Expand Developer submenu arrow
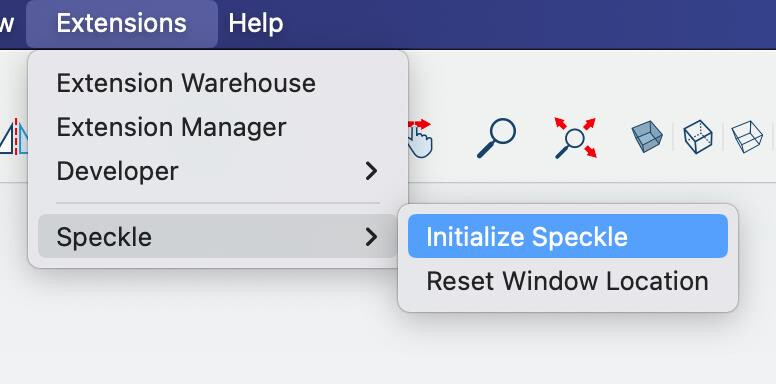This screenshot has height=384, width=776. [371, 171]
